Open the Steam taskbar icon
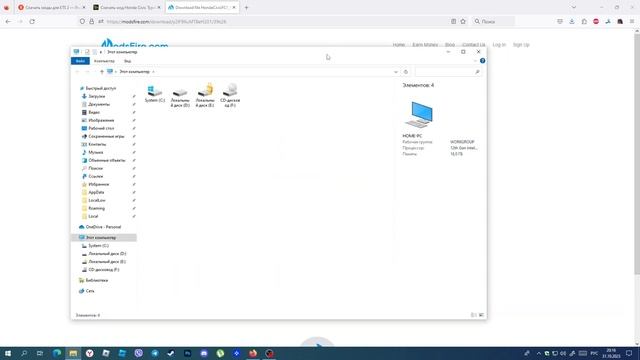Image resolution: width=640 pixels, height=360 pixels. click(x=171, y=353)
